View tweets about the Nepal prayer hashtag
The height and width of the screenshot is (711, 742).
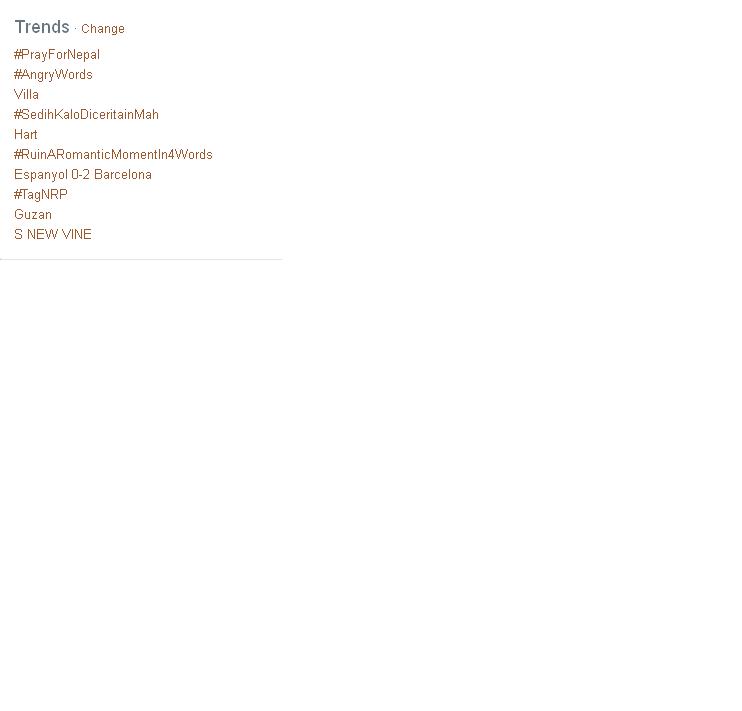click(57, 55)
